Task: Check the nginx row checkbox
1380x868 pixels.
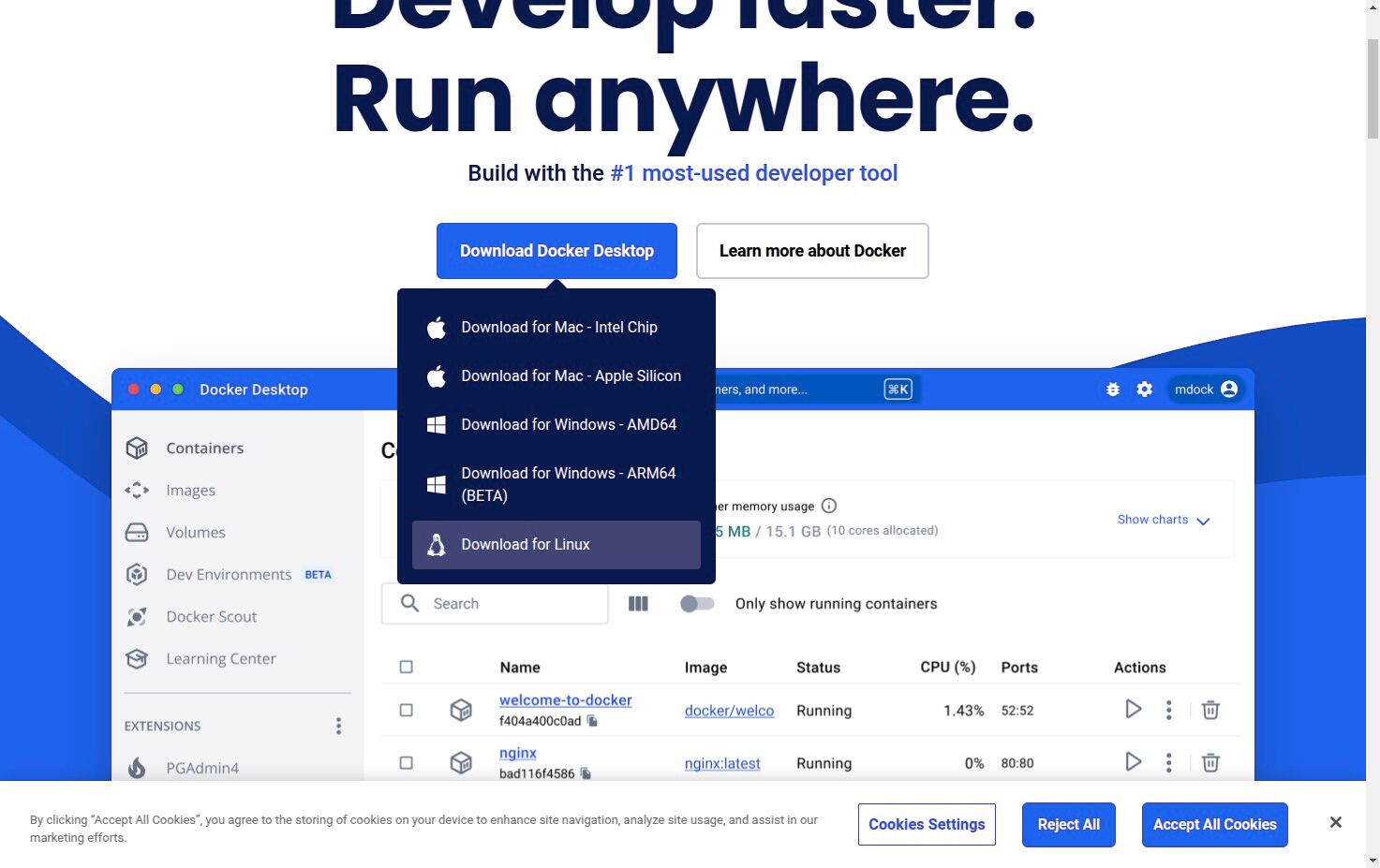Action: click(406, 762)
